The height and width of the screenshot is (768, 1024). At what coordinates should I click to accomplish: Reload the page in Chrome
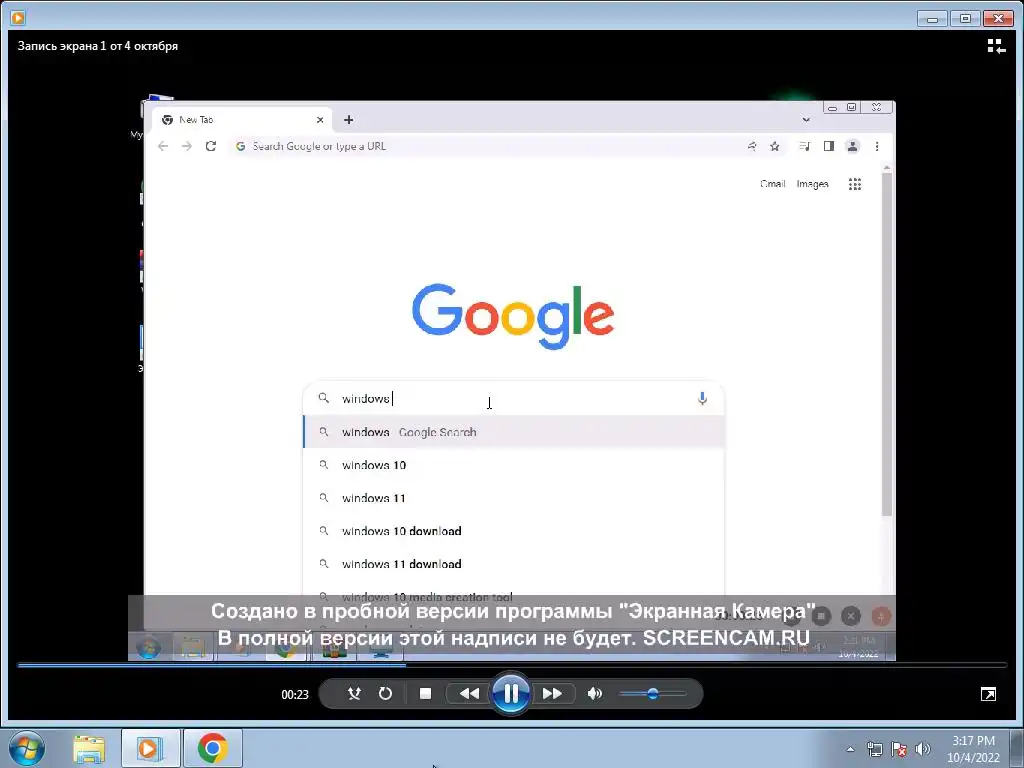click(210, 146)
